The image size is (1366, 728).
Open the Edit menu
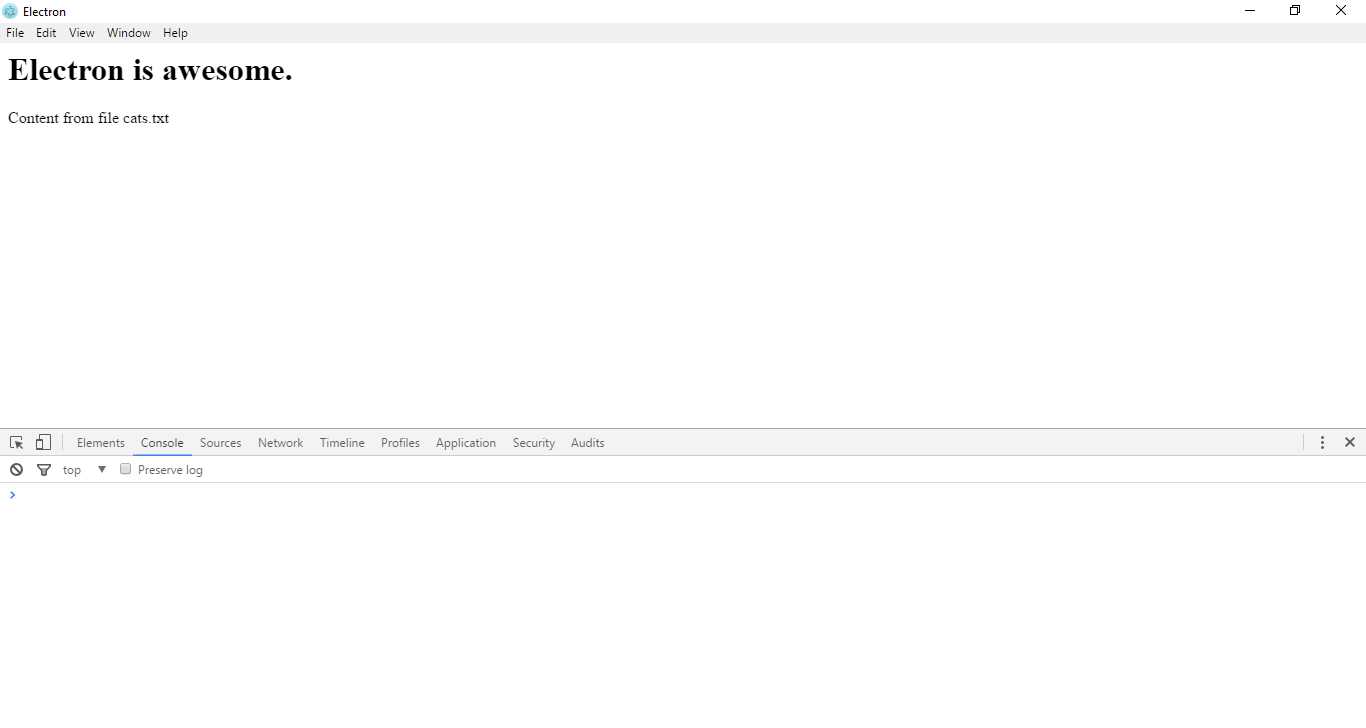pyautogui.click(x=46, y=33)
